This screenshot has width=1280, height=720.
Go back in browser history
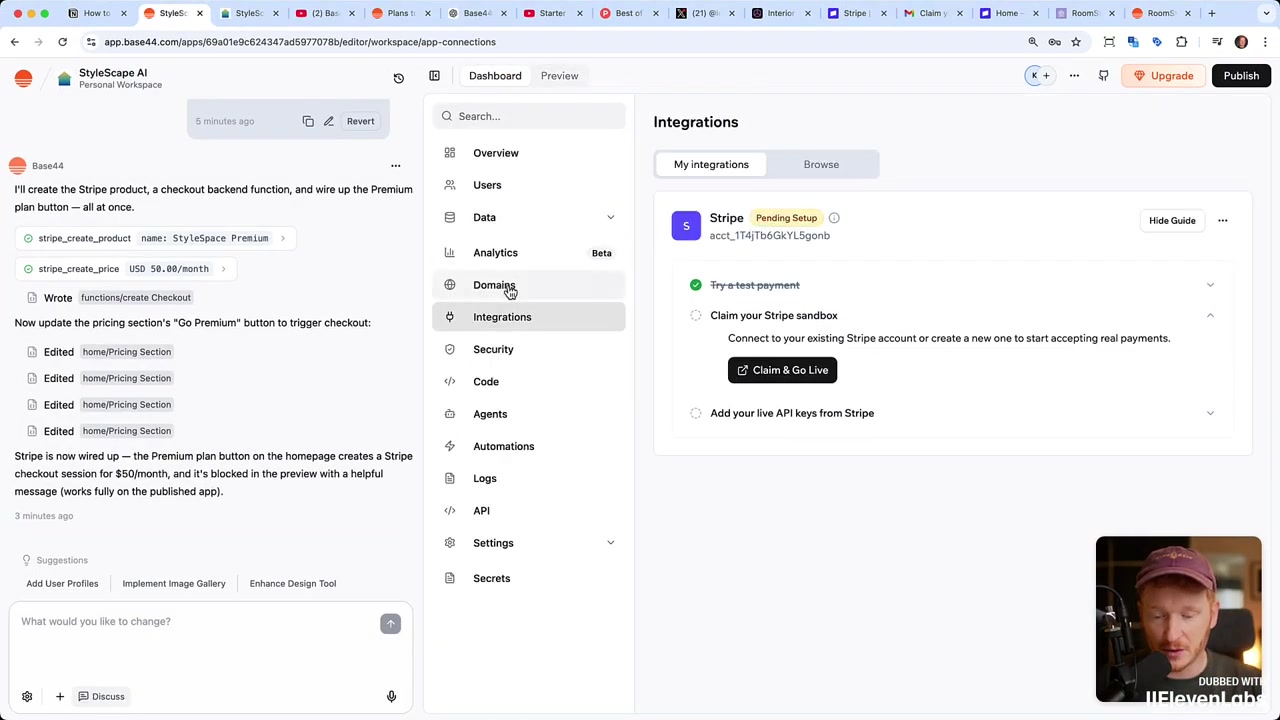pyautogui.click(x=15, y=42)
